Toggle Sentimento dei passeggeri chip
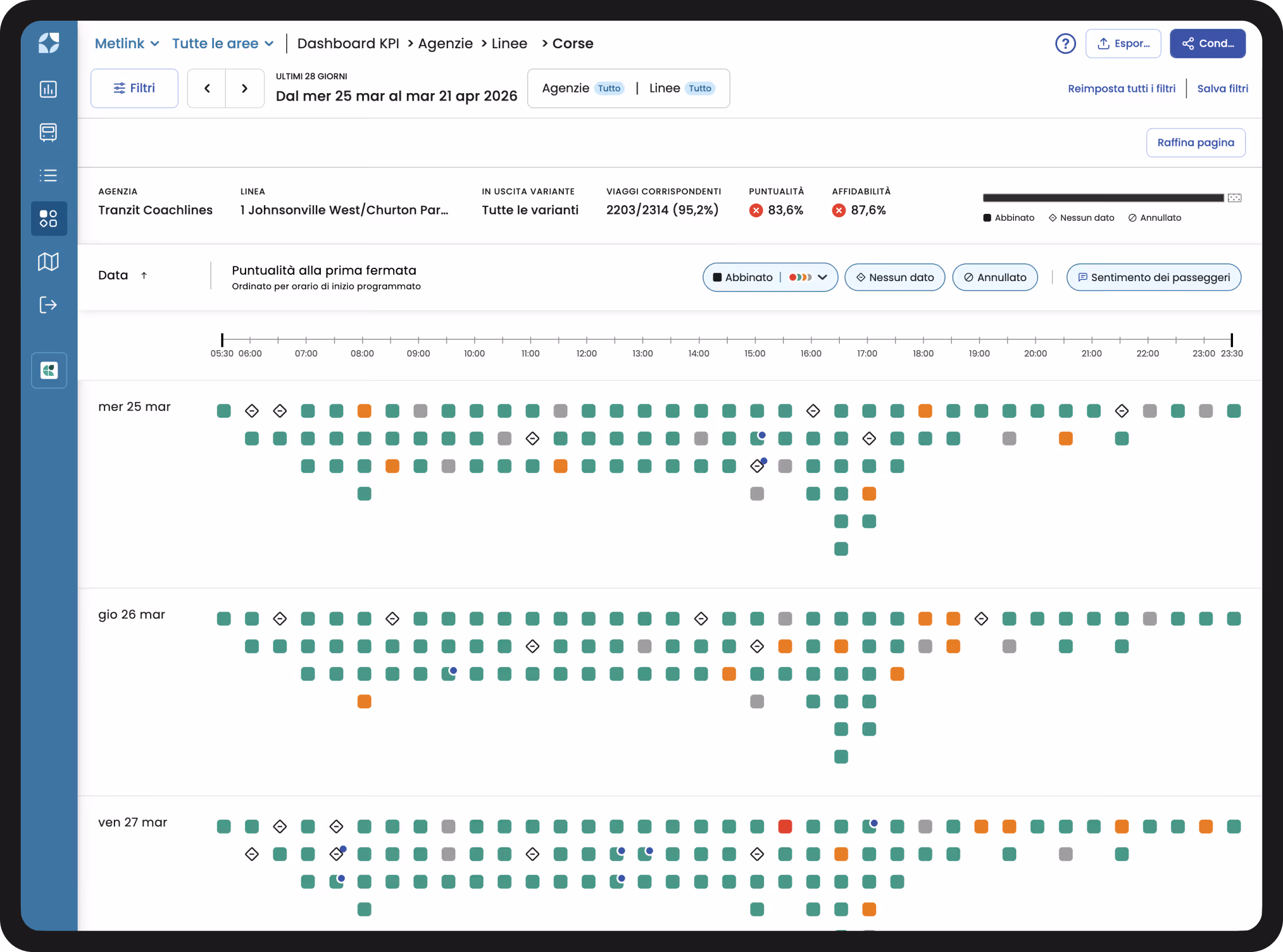 pos(1153,277)
